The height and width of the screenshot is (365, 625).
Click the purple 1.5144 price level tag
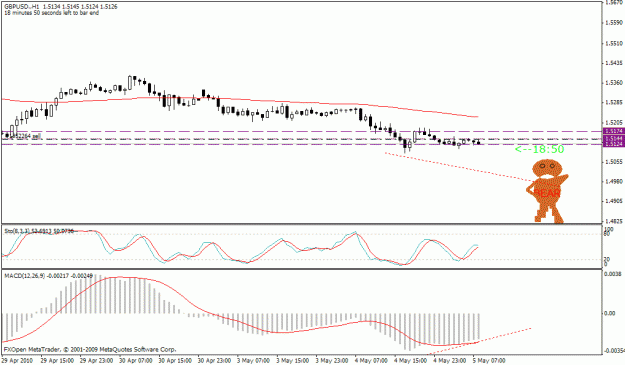[x=613, y=138]
